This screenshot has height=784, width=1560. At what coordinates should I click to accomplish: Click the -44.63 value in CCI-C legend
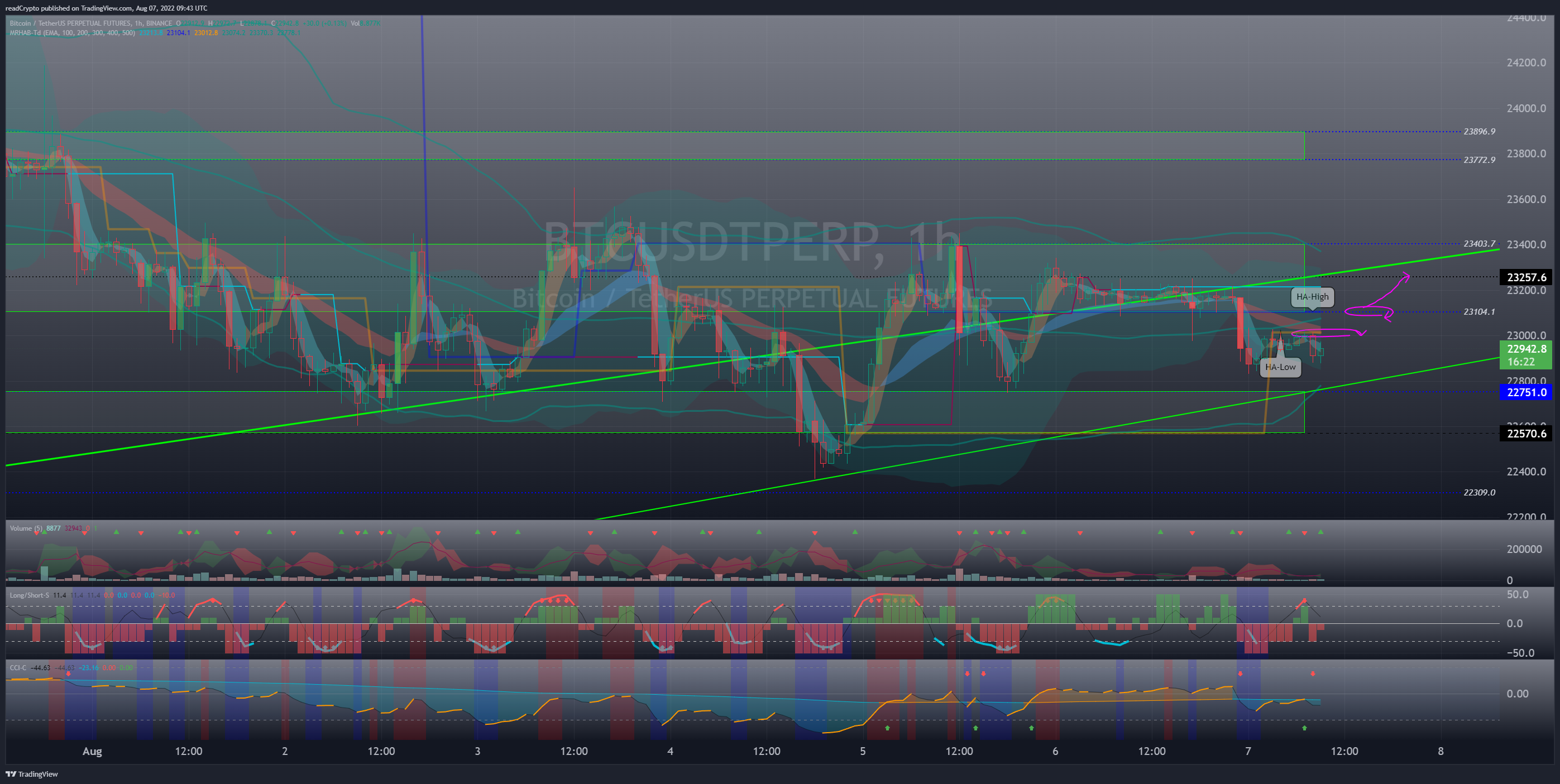click(x=41, y=668)
